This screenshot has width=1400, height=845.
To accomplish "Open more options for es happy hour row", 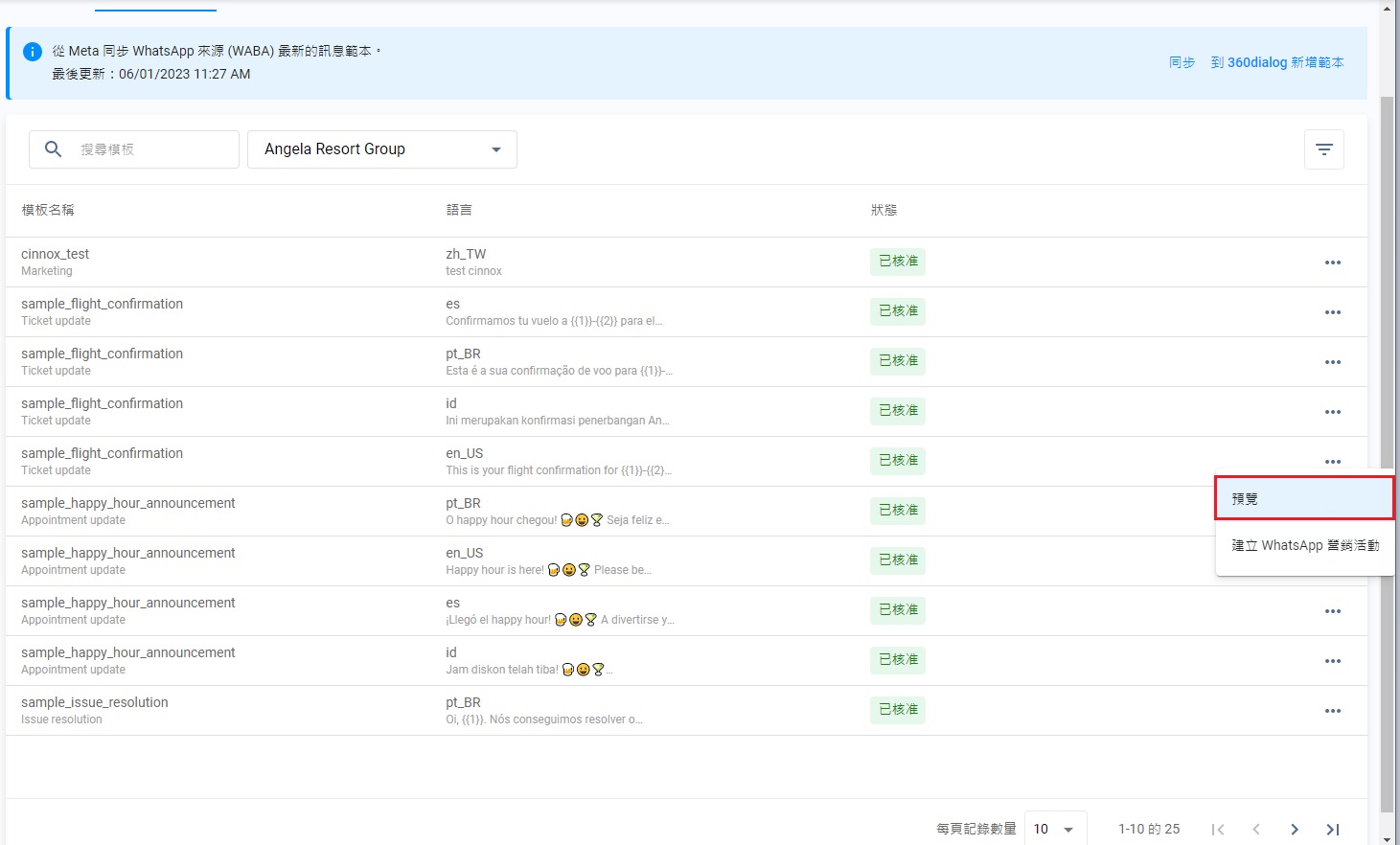I will (1332, 611).
